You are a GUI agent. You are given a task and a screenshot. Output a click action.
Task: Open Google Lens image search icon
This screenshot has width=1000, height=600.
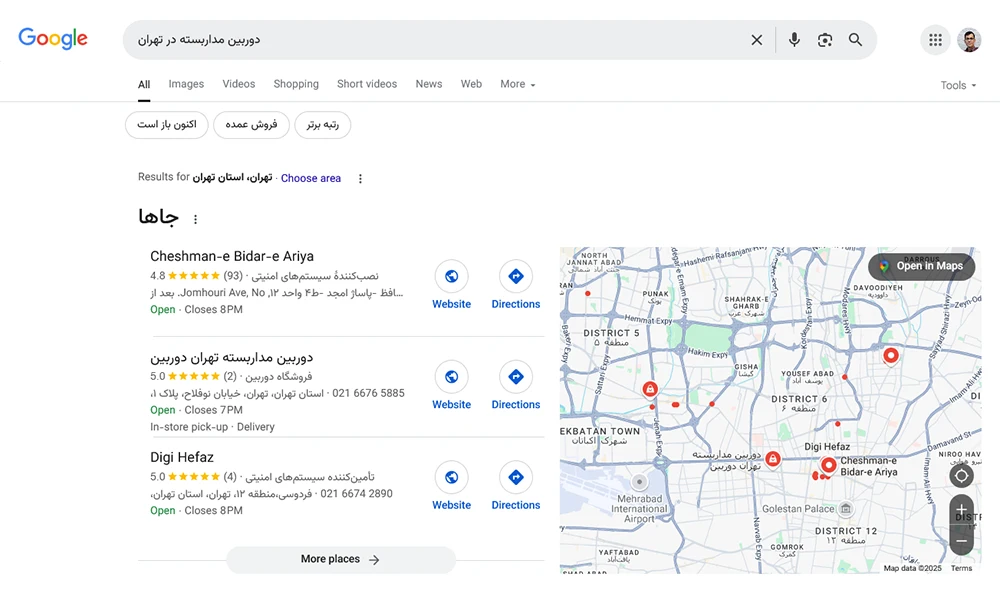point(825,40)
